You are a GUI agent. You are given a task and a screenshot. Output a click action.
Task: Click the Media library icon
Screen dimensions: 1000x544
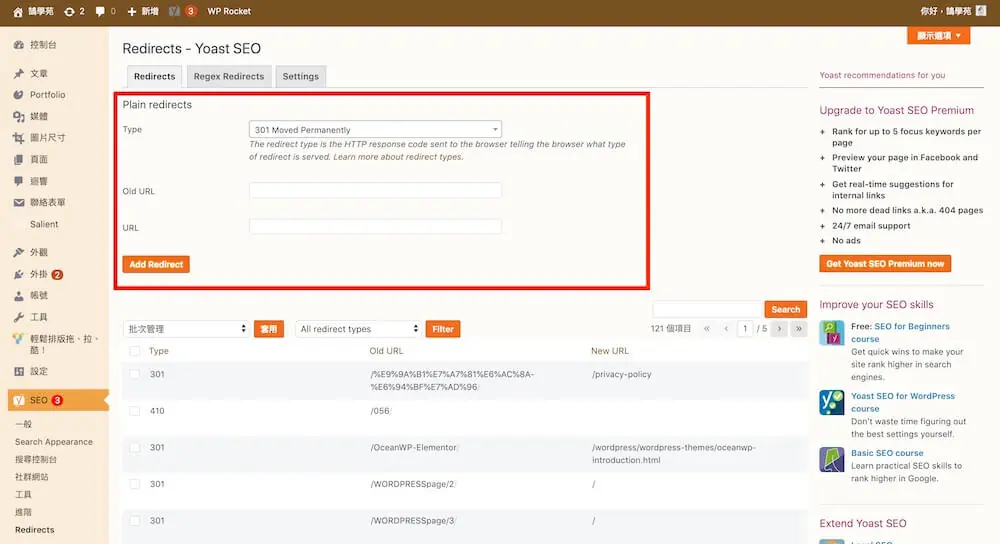tap(18, 116)
